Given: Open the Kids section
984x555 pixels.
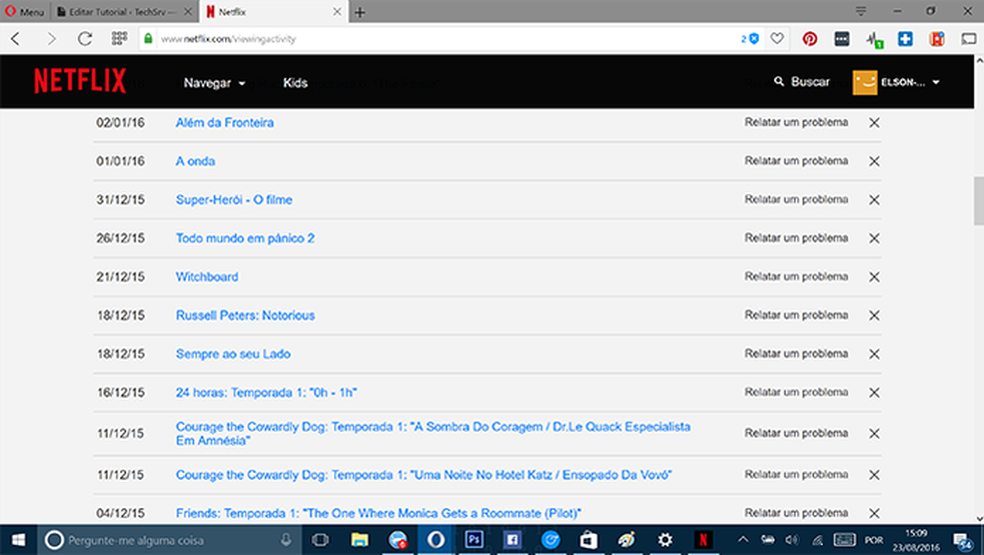Looking at the screenshot, I should (295, 83).
